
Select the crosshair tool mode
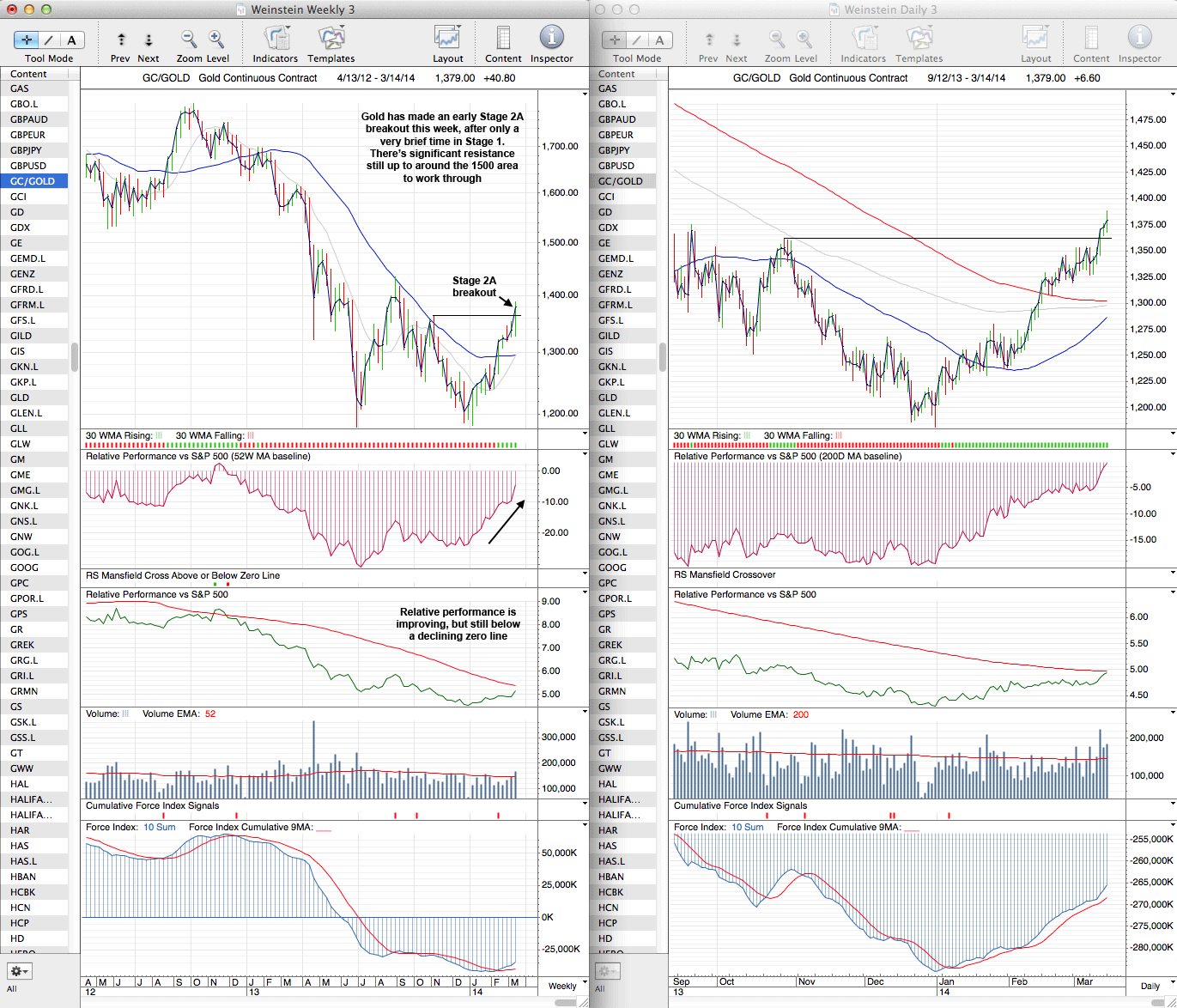click(x=27, y=39)
